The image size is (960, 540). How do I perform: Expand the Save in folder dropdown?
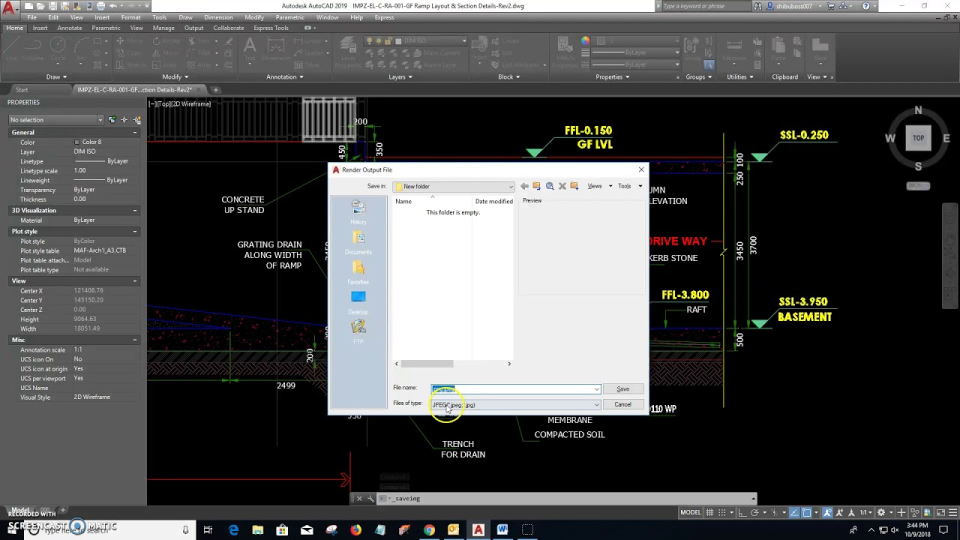click(x=510, y=187)
